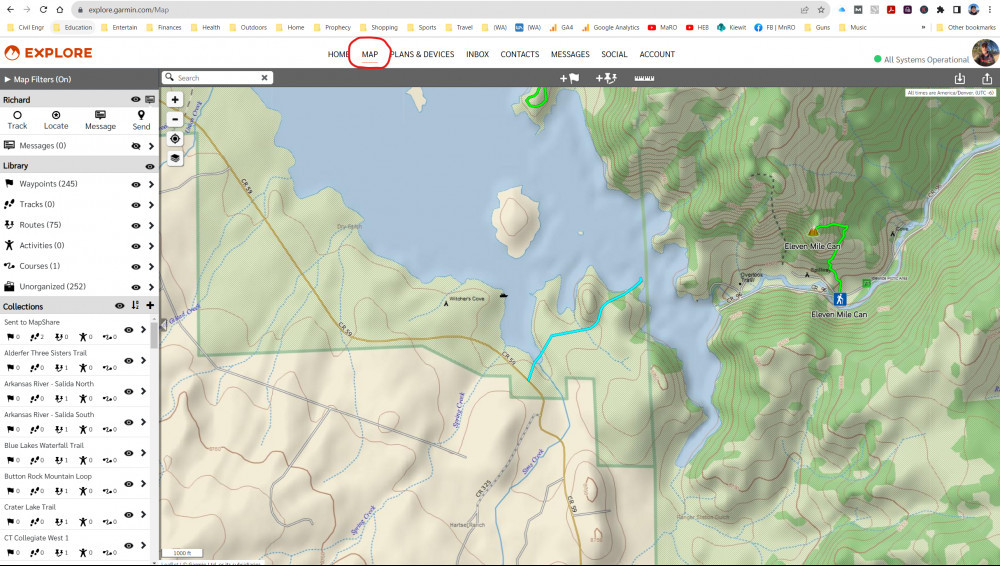
Task: Zoom out on the map
Action: click(x=175, y=119)
